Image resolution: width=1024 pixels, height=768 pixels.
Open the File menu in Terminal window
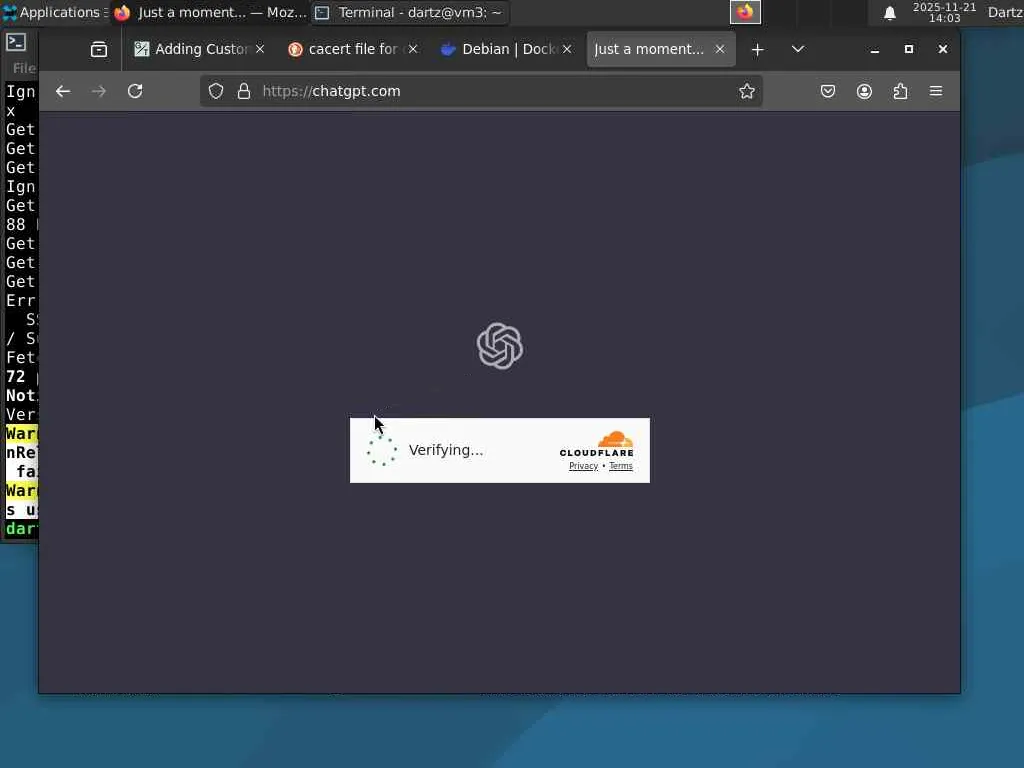(x=24, y=68)
